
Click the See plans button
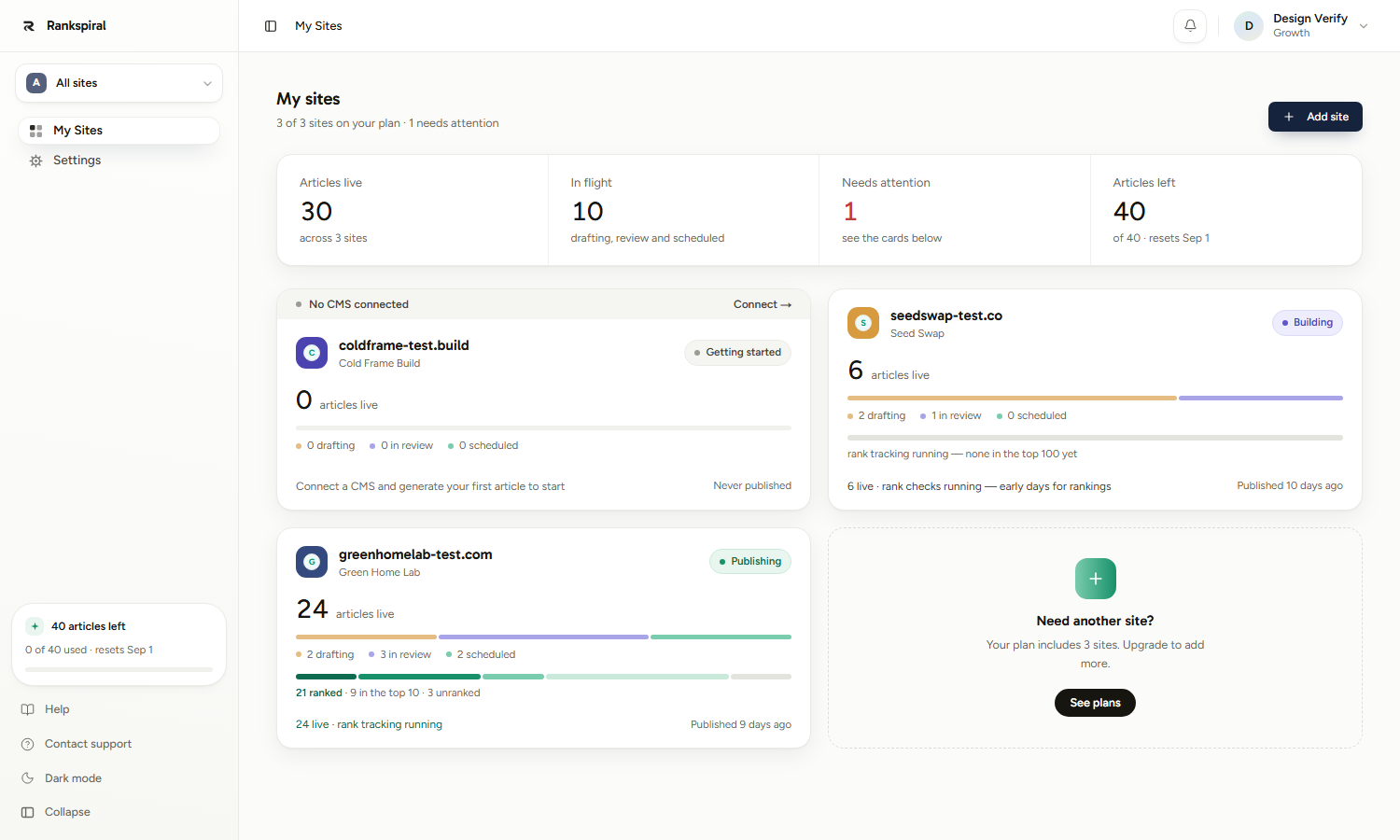1095,703
